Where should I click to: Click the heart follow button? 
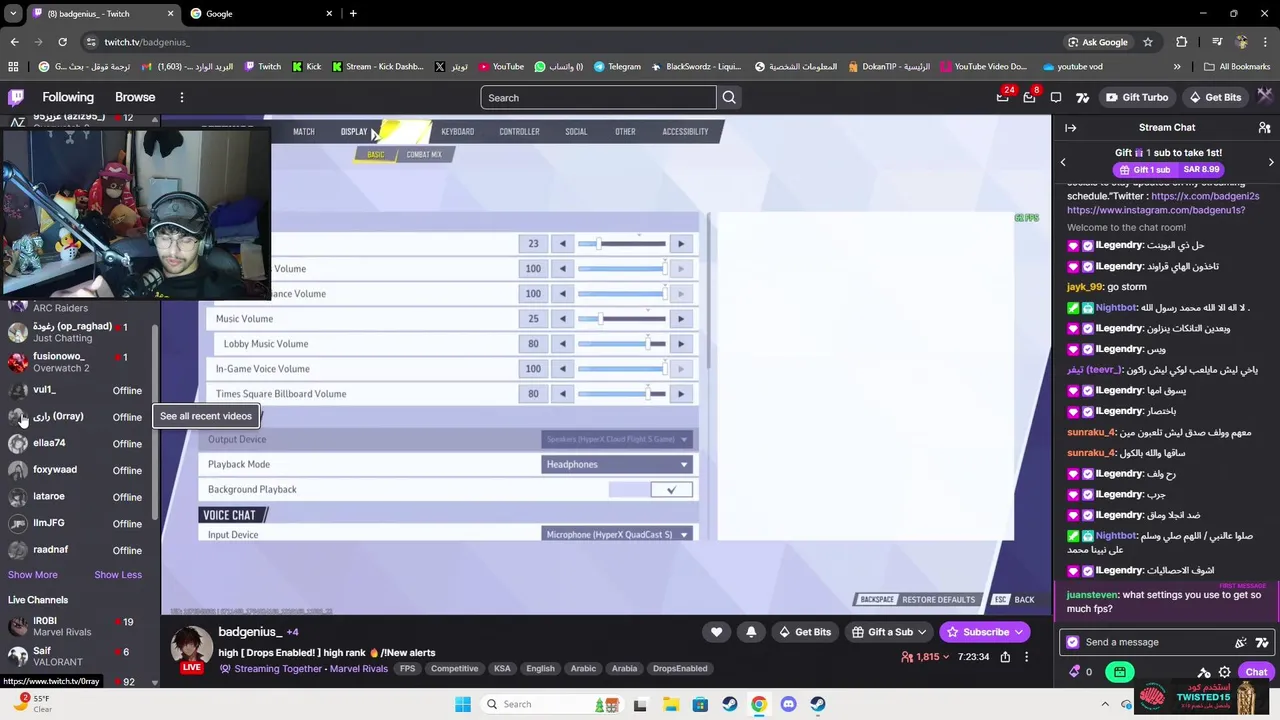click(716, 632)
